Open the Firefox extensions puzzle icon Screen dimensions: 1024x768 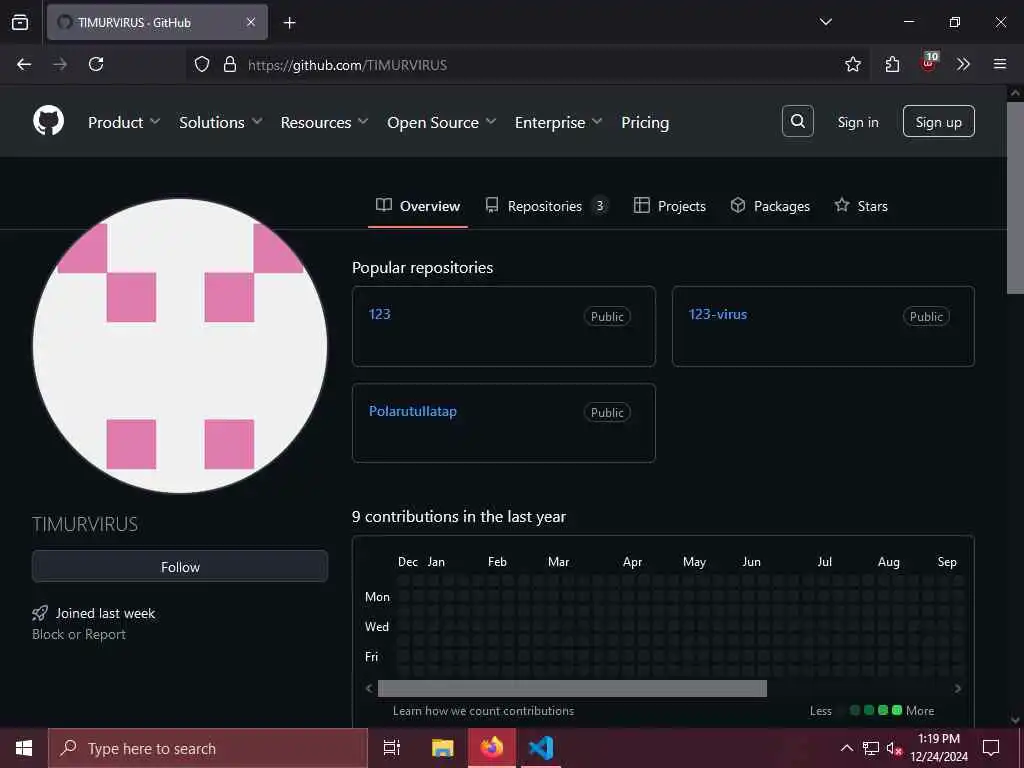(x=892, y=64)
